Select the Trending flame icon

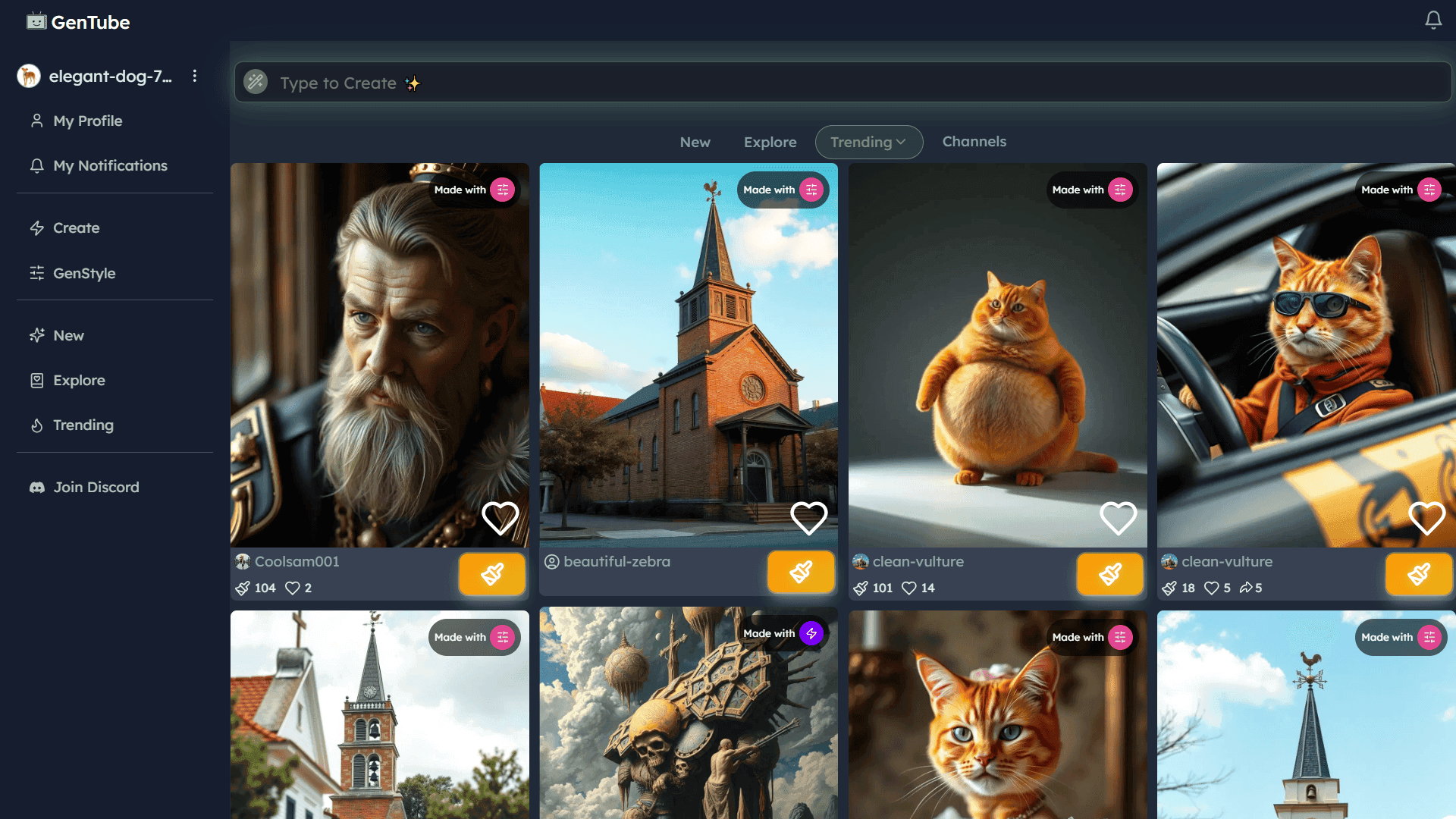pyautogui.click(x=36, y=425)
